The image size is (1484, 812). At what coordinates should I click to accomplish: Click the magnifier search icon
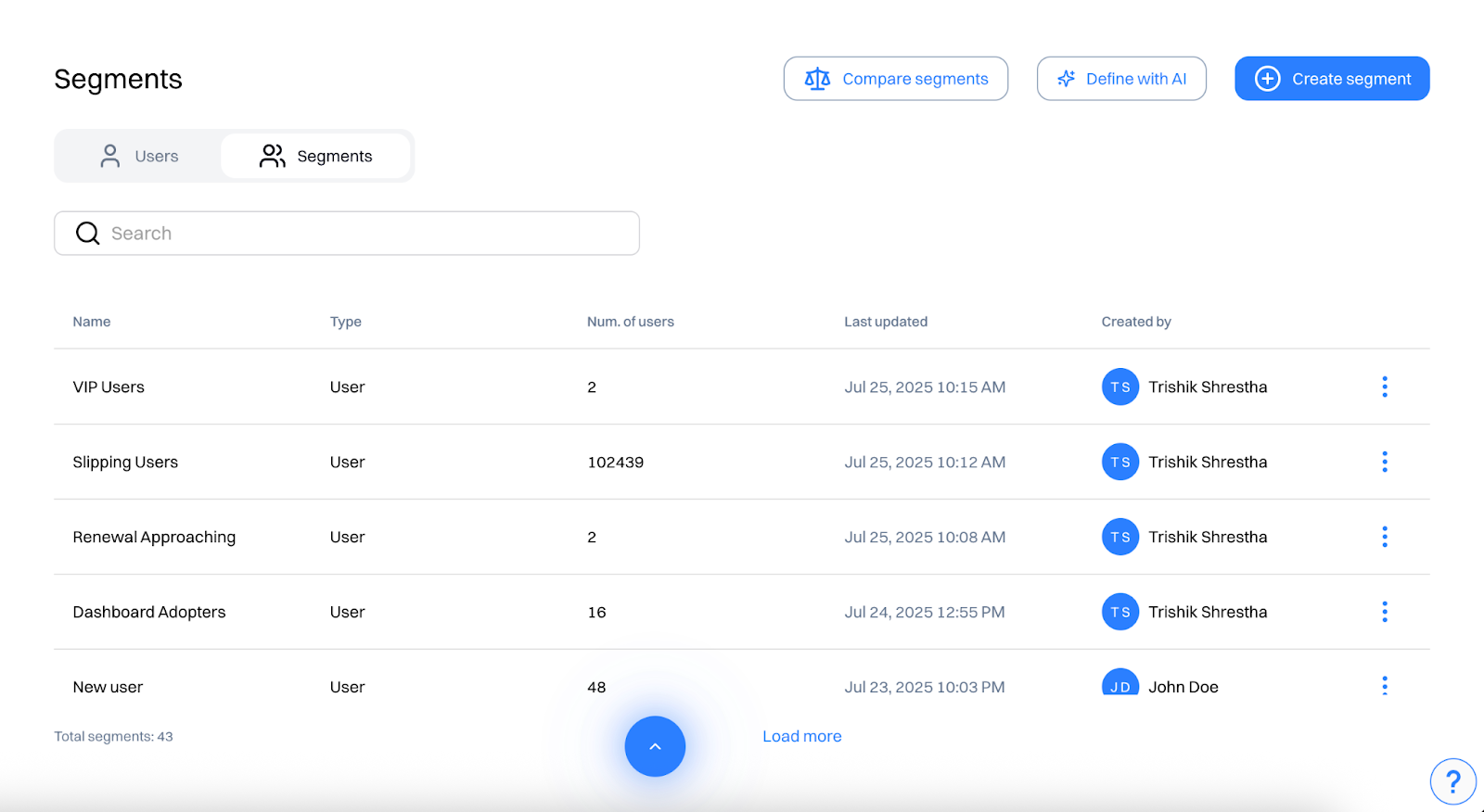click(x=88, y=234)
